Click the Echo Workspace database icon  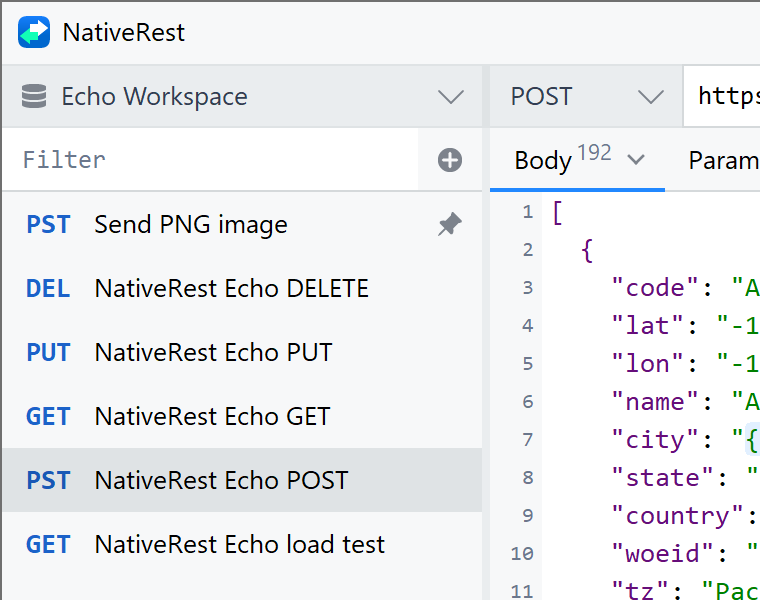pyautogui.click(x=34, y=96)
